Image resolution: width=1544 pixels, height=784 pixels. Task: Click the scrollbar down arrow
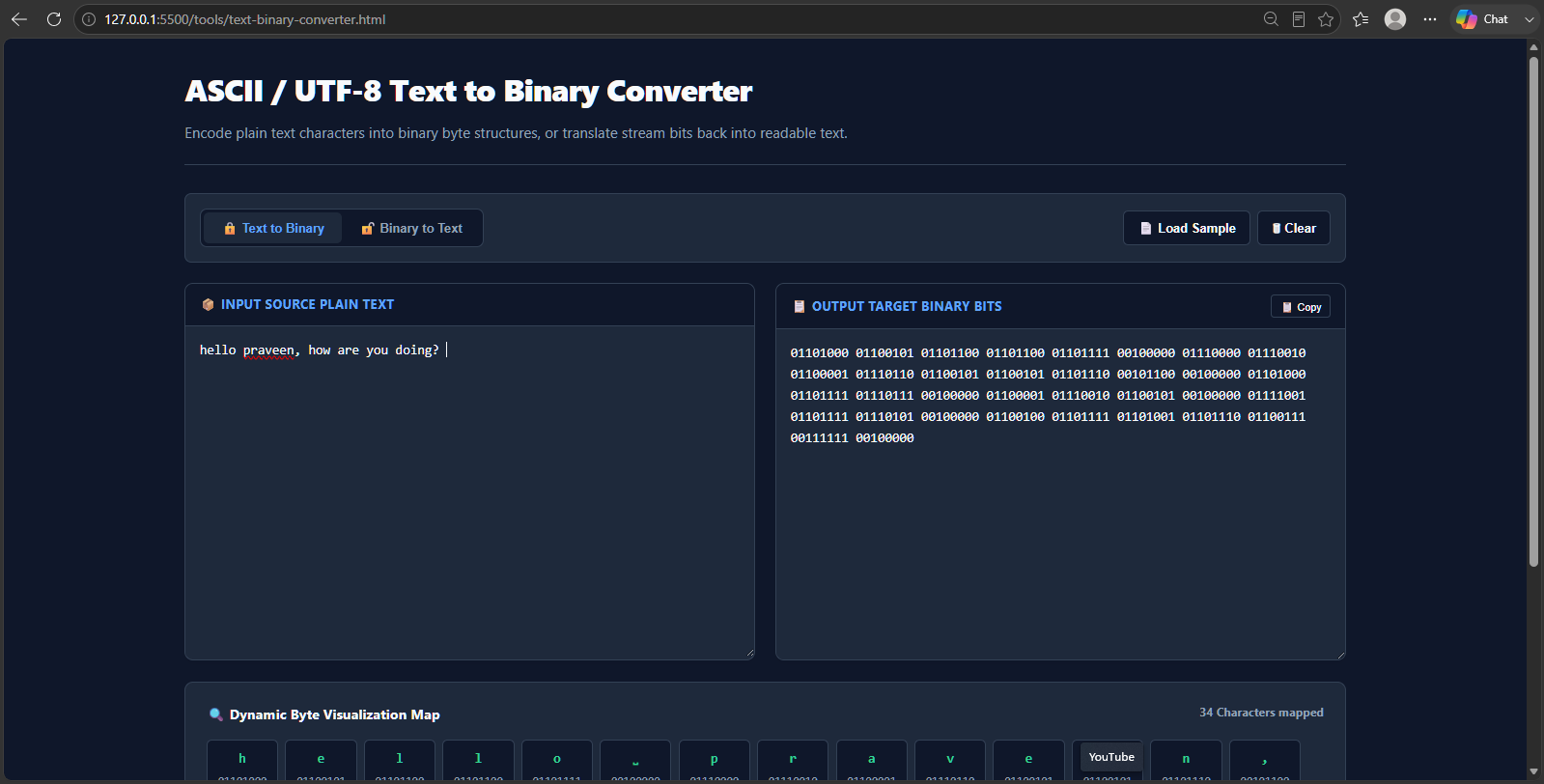coord(1533,771)
